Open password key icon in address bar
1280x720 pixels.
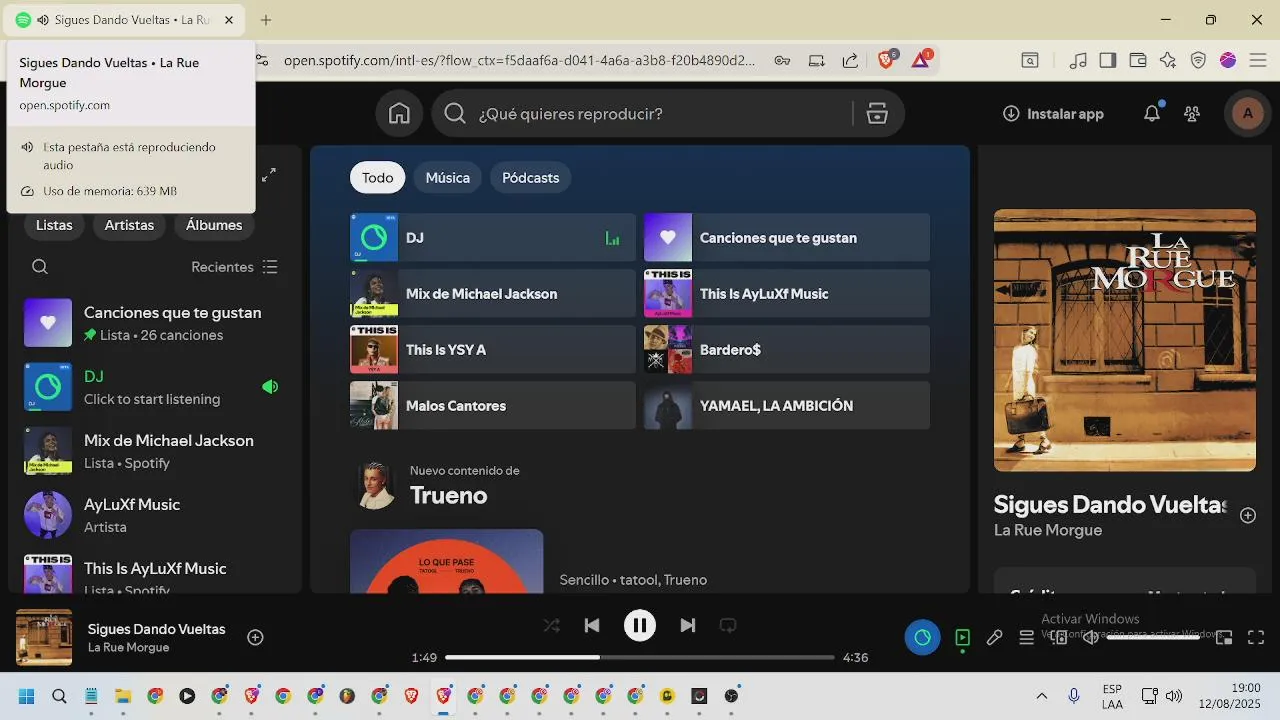(x=782, y=60)
